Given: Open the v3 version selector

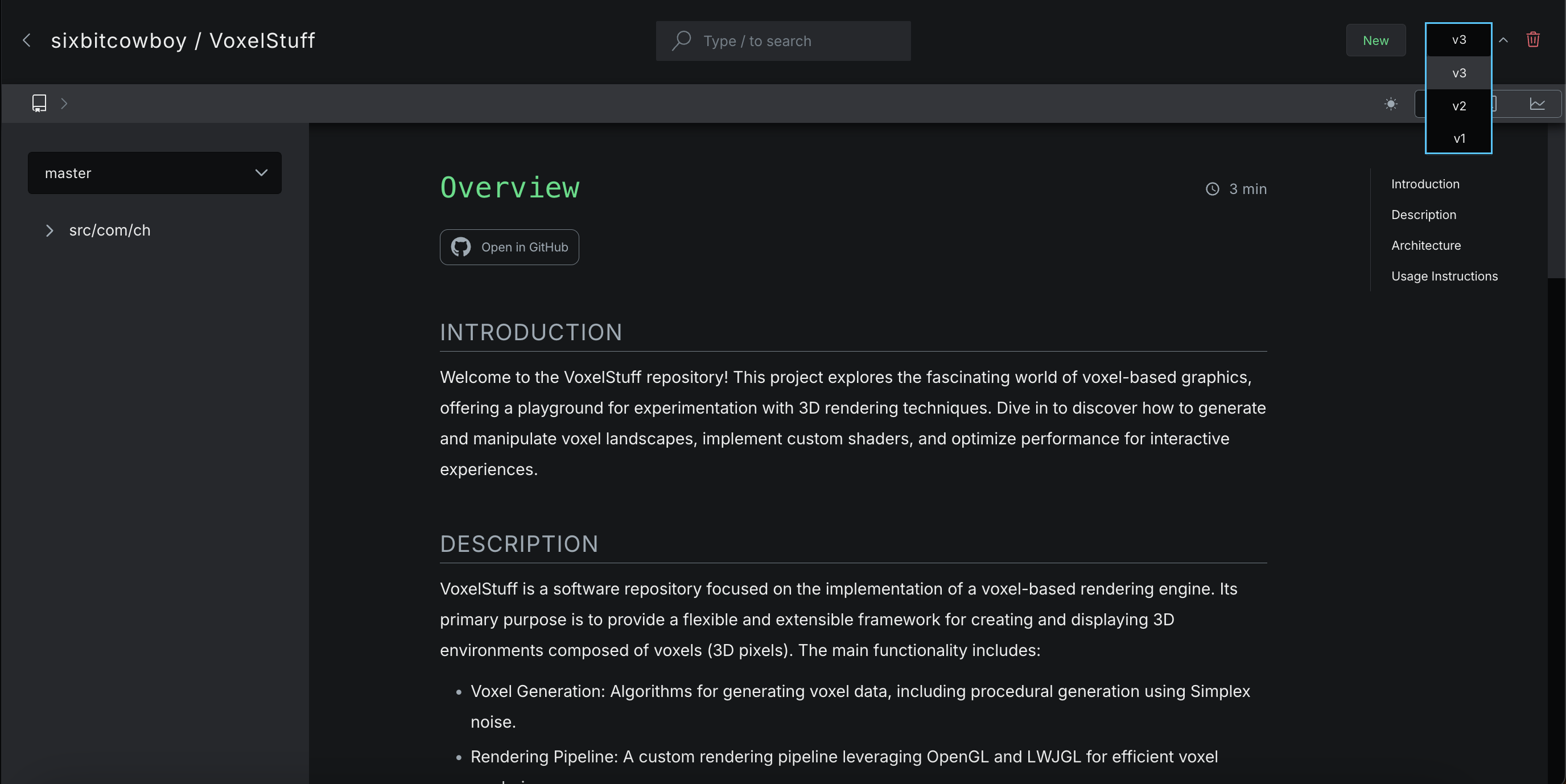Looking at the screenshot, I should [x=1458, y=40].
